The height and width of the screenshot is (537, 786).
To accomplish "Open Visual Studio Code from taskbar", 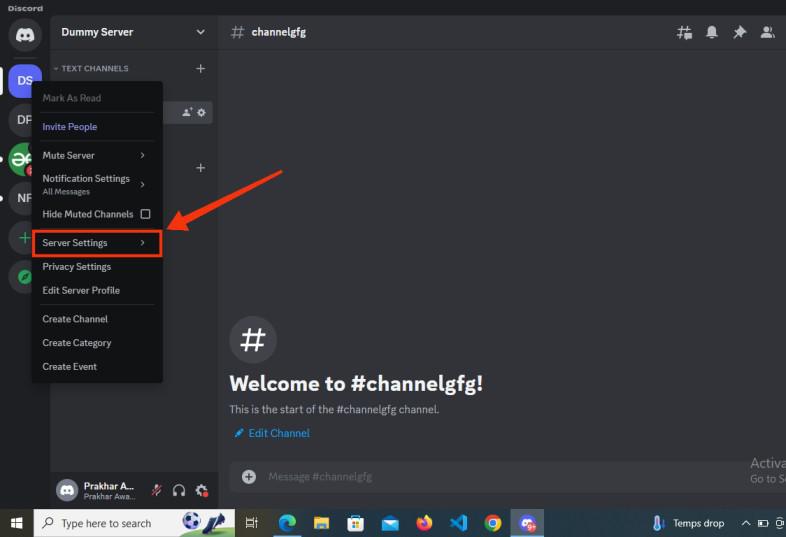I will tap(458, 523).
